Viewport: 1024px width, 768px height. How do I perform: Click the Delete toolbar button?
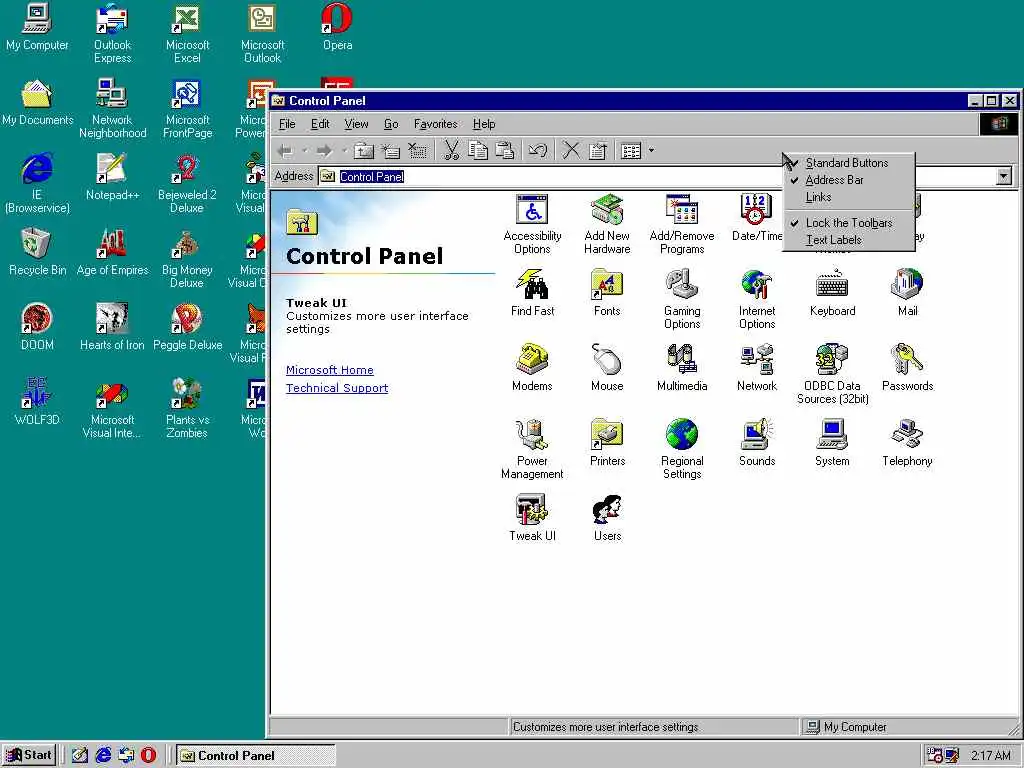[x=571, y=151]
